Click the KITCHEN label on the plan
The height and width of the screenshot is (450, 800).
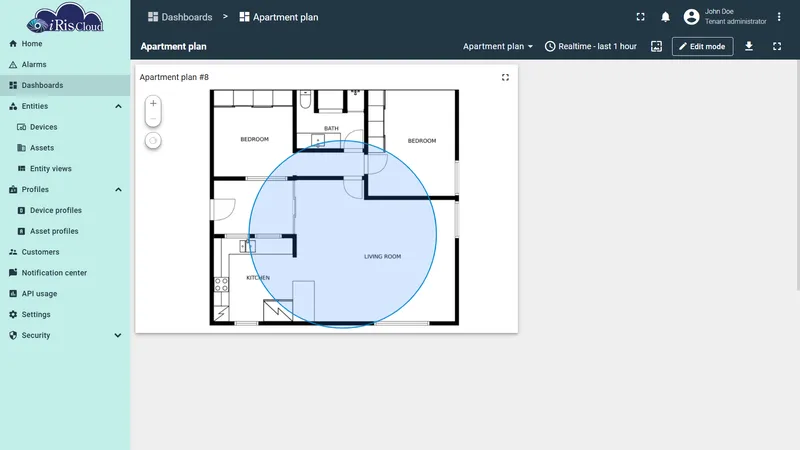tap(258, 278)
